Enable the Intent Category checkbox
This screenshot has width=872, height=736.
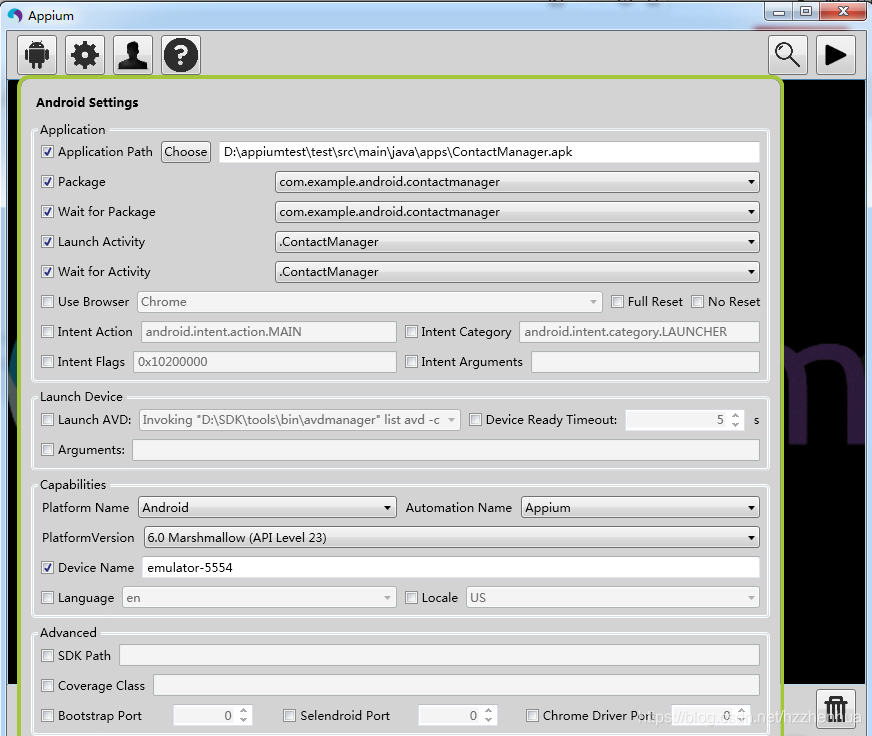412,332
